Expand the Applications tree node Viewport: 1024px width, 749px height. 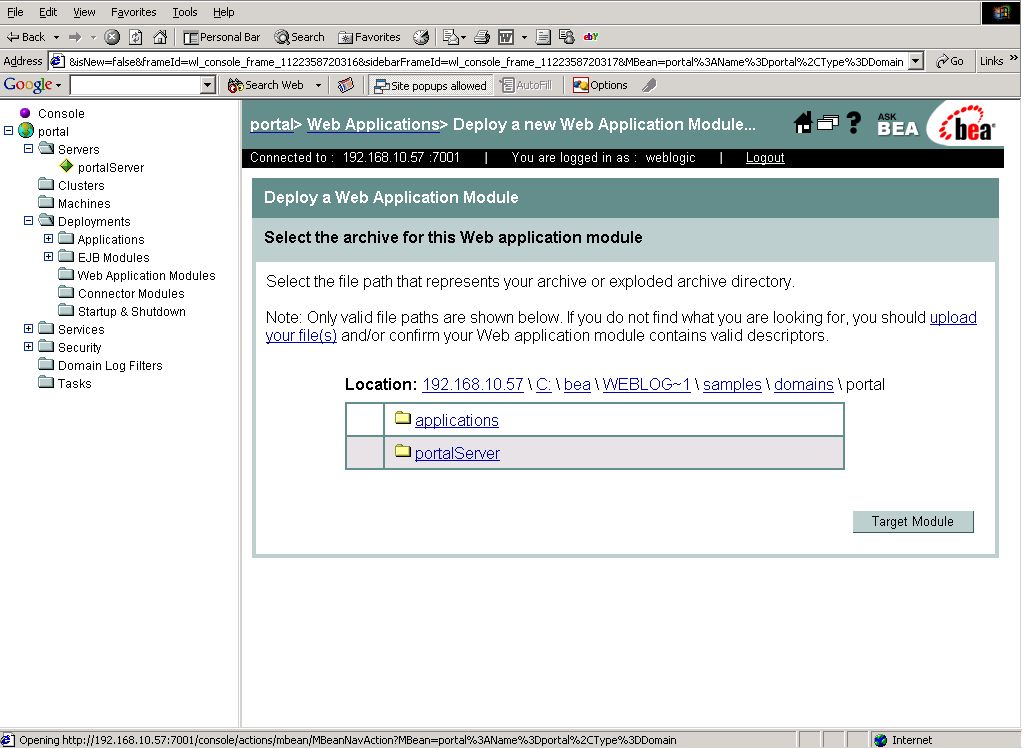point(48,239)
